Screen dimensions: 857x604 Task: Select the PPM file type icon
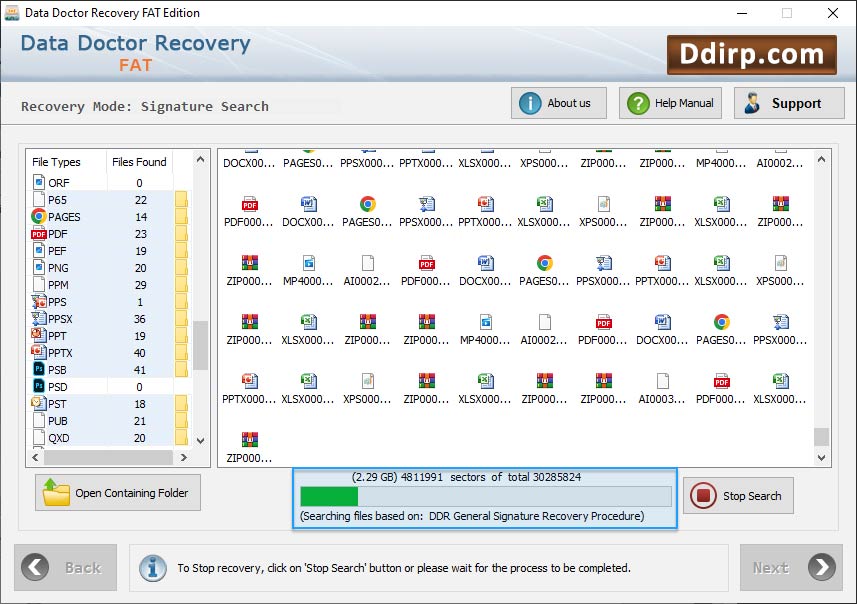pyautogui.click(x=39, y=284)
